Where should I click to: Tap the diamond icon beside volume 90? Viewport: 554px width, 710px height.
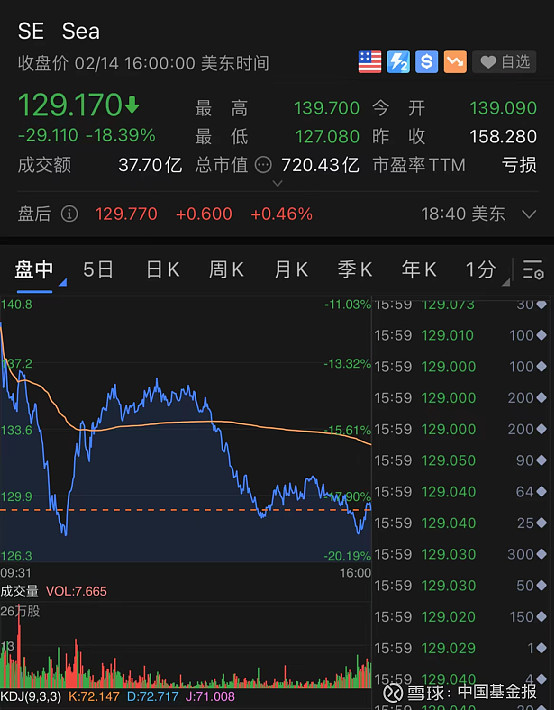click(x=541, y=460)
